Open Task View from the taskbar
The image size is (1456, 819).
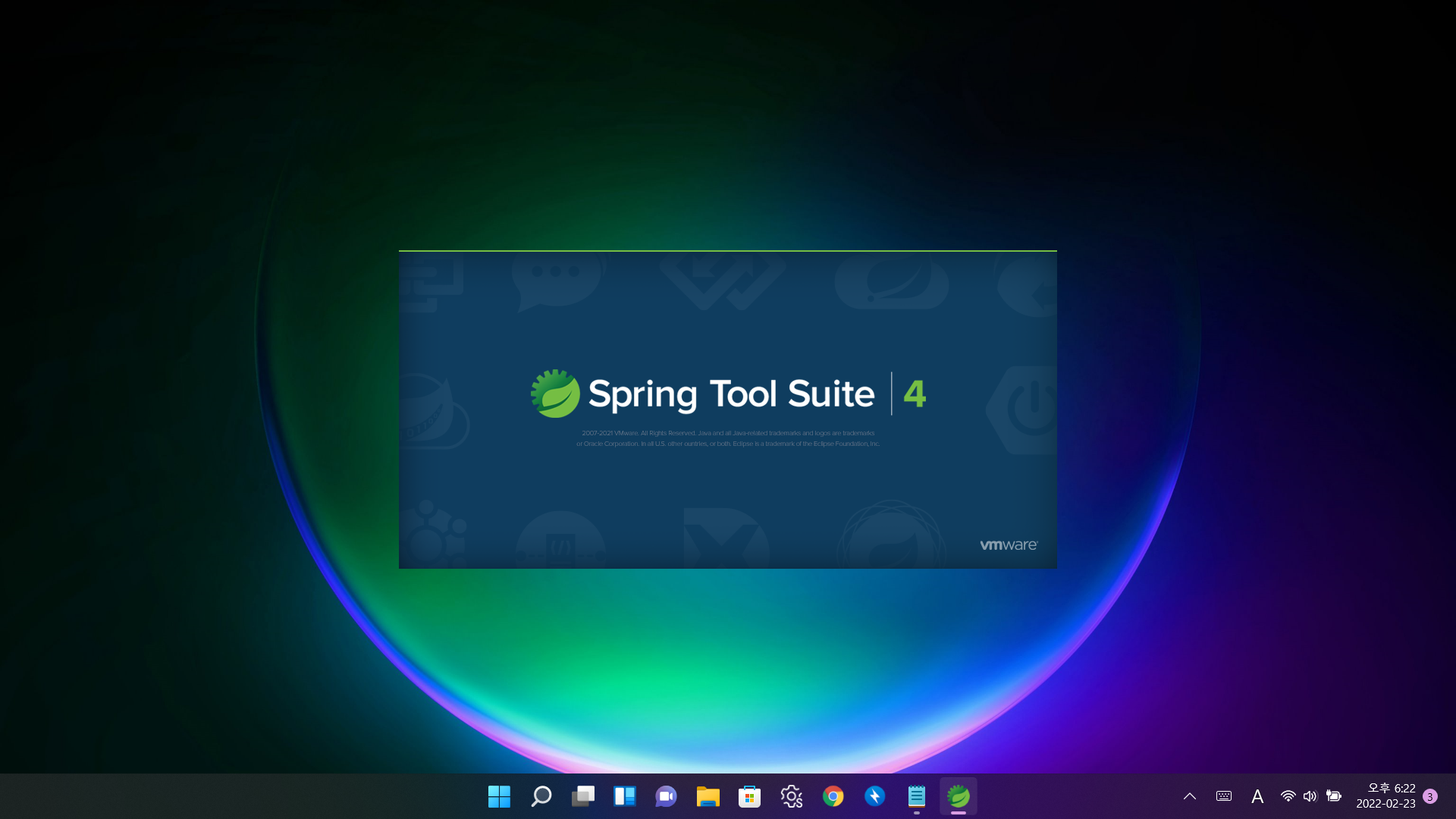tap(582, 796)
